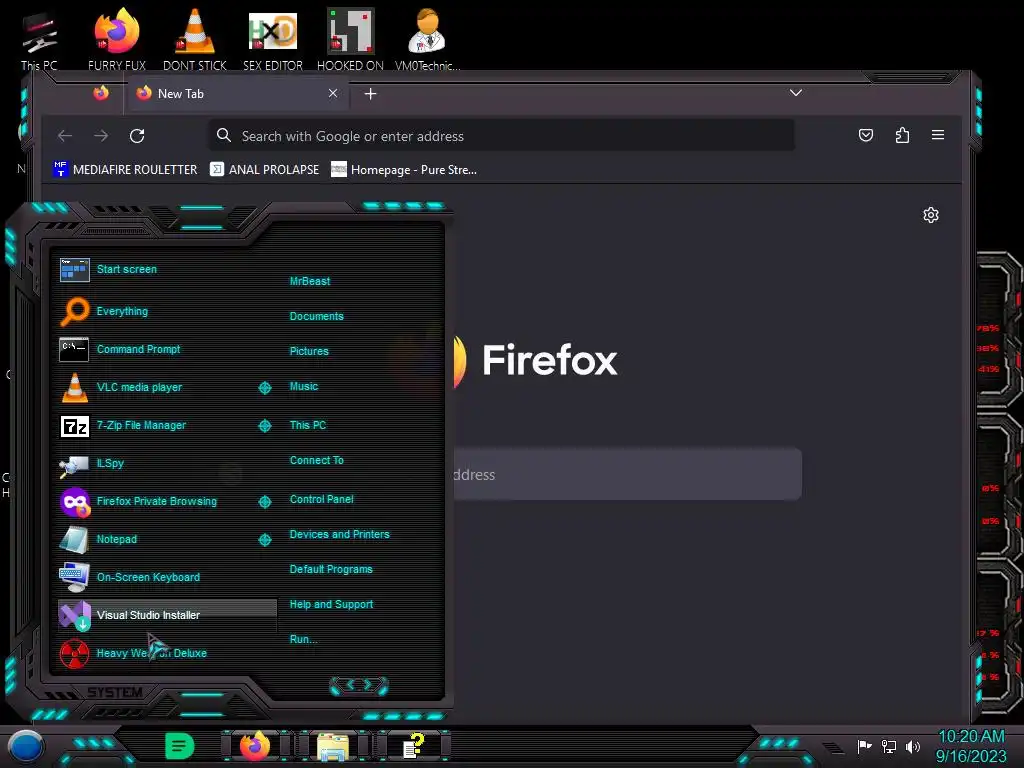Open the question-mark document taskbar icon
The width and height of the screenshot is (1024, 768).
pyautogui.click(x=413, y=746)
